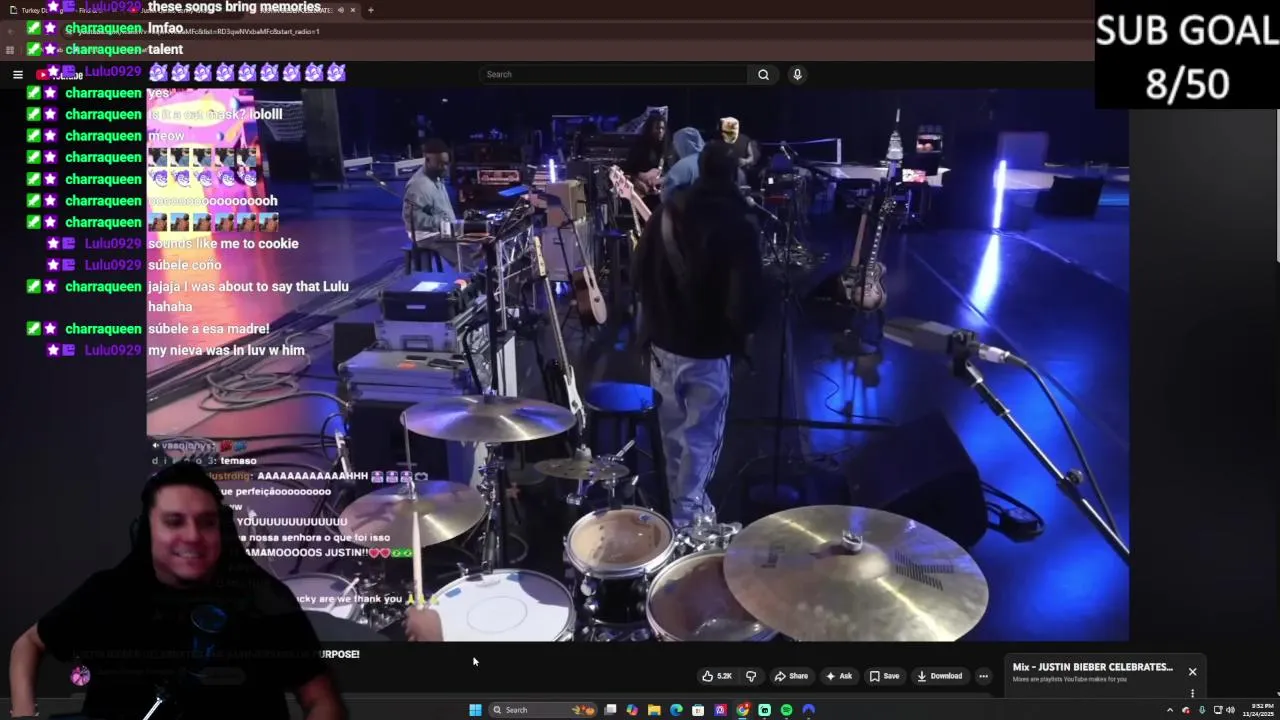This screenshot has width=1280, height=720.
Task: Open Spotify from the taskbar
Action: tap(786, 710)
